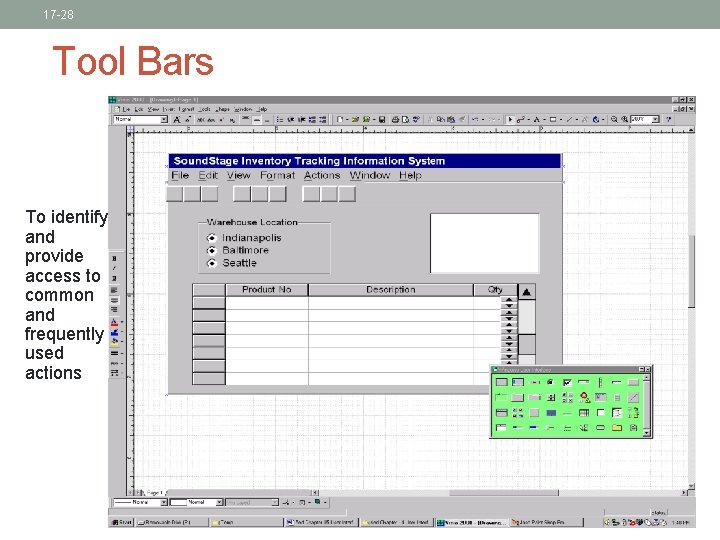Click the blank white box in the form
This screenshot has height=540, width=720.
(x=484, y=243)
